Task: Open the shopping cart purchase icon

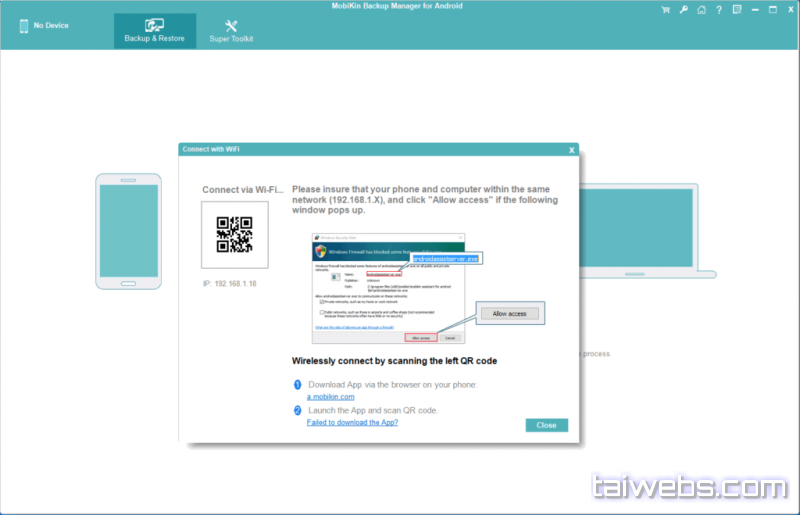Action: coord(666,10)
